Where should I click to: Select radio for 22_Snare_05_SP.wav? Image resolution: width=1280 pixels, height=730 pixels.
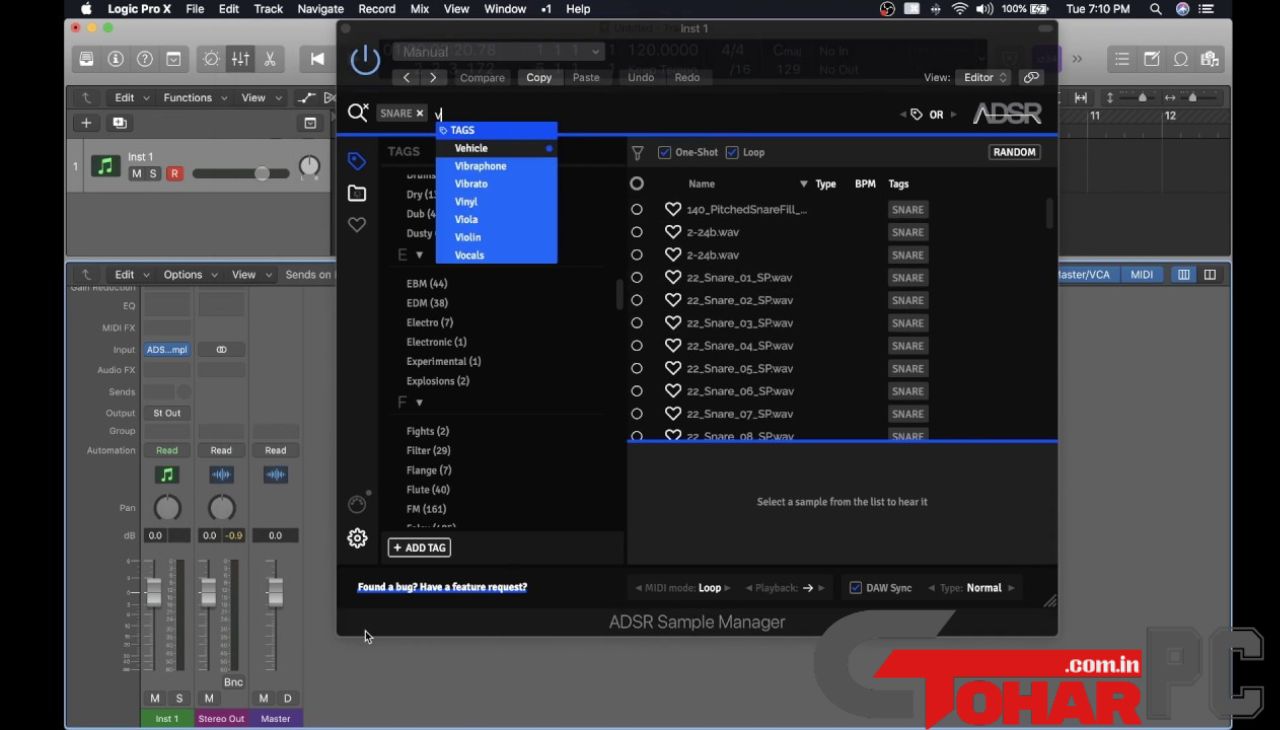(637, 368)
